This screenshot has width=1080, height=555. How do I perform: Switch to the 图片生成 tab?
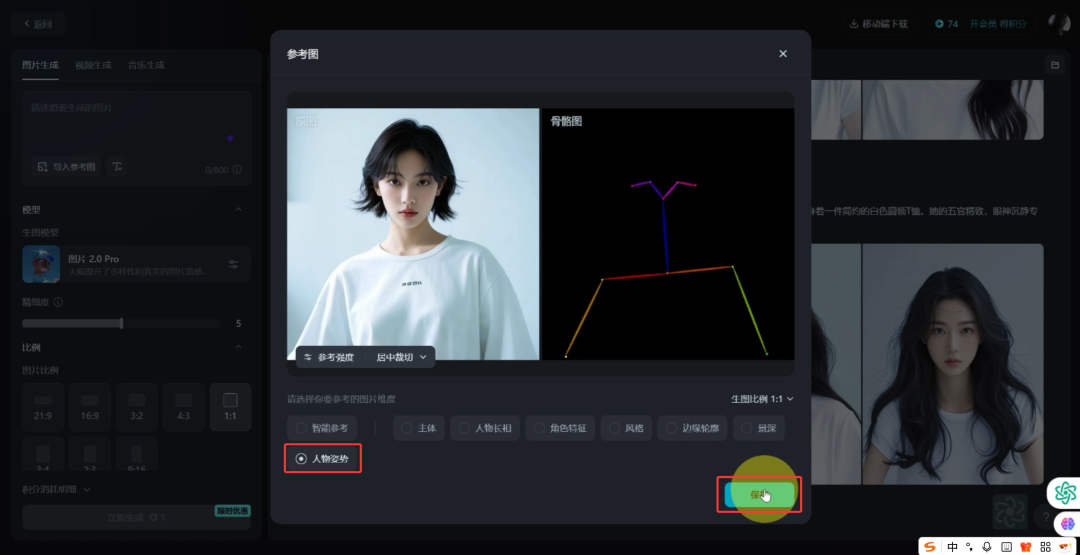tap(40, 65)
